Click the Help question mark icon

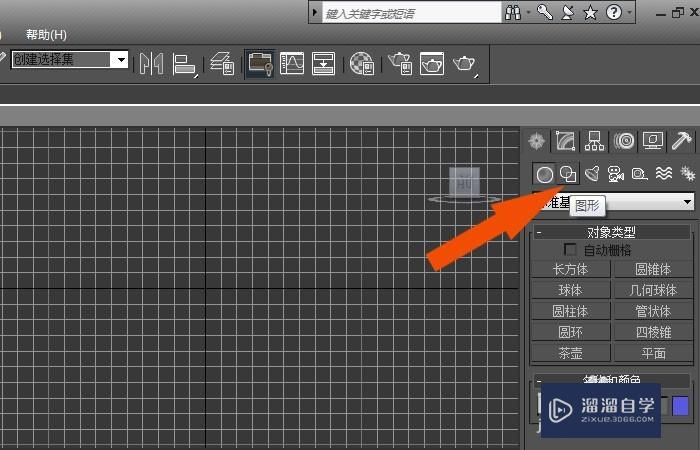[614, 12]
